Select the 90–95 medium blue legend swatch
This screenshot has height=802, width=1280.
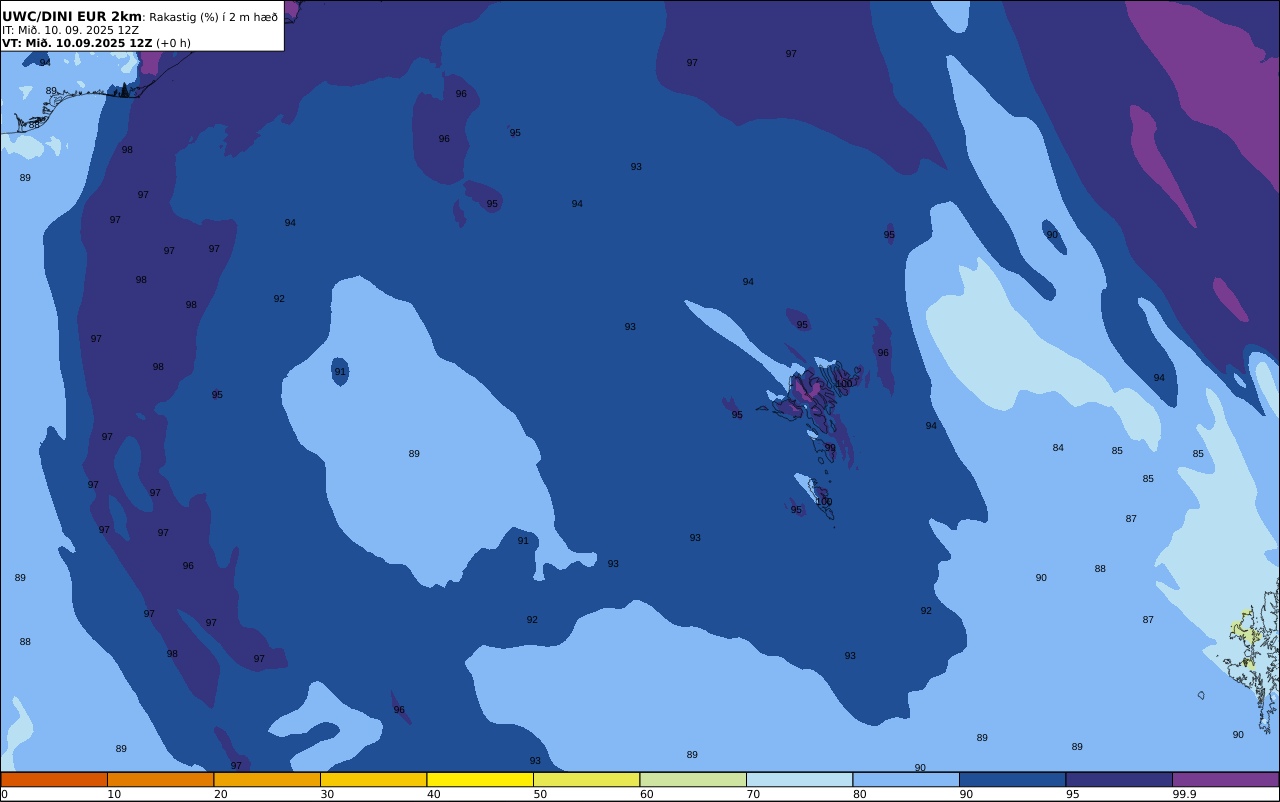coord(1012,779)
